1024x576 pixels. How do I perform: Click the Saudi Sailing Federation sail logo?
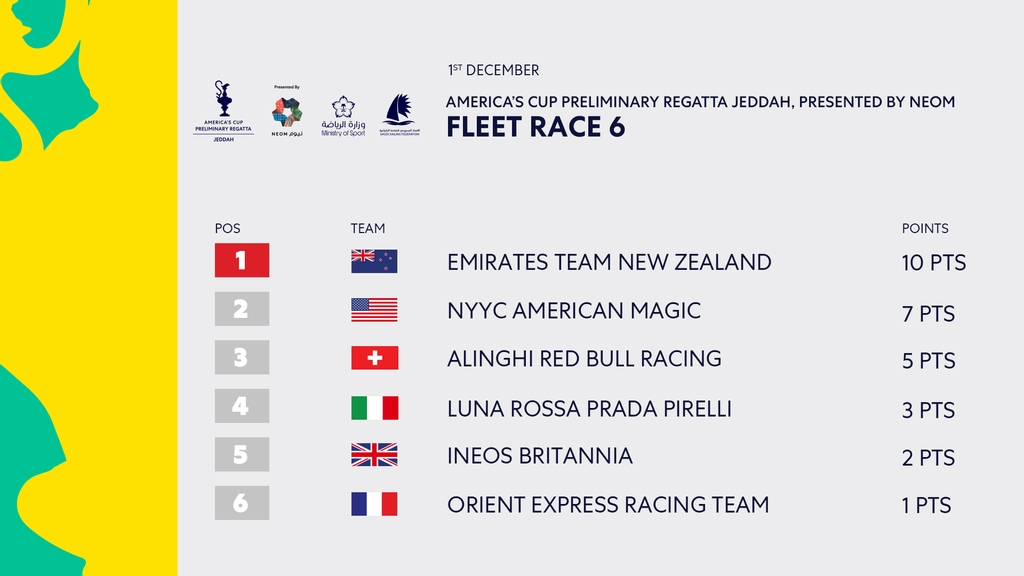click(400, 114)
